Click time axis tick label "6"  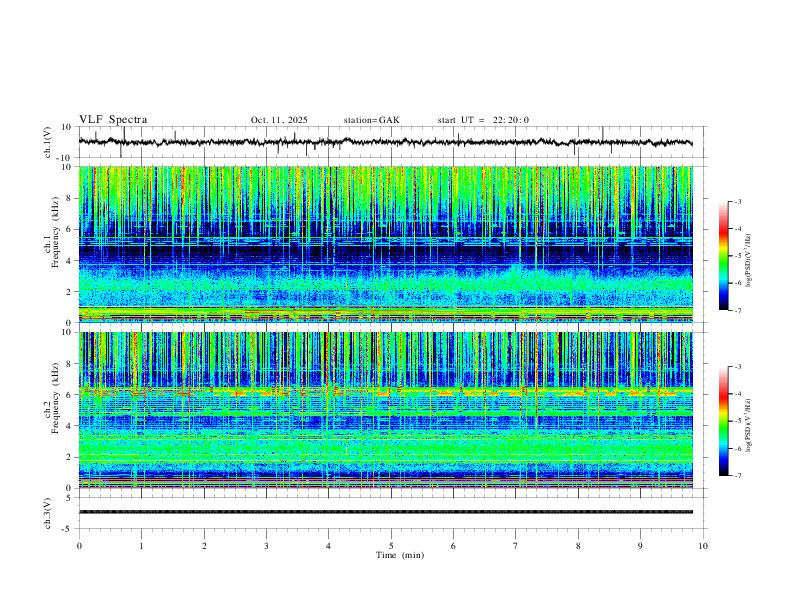(453, 546)
